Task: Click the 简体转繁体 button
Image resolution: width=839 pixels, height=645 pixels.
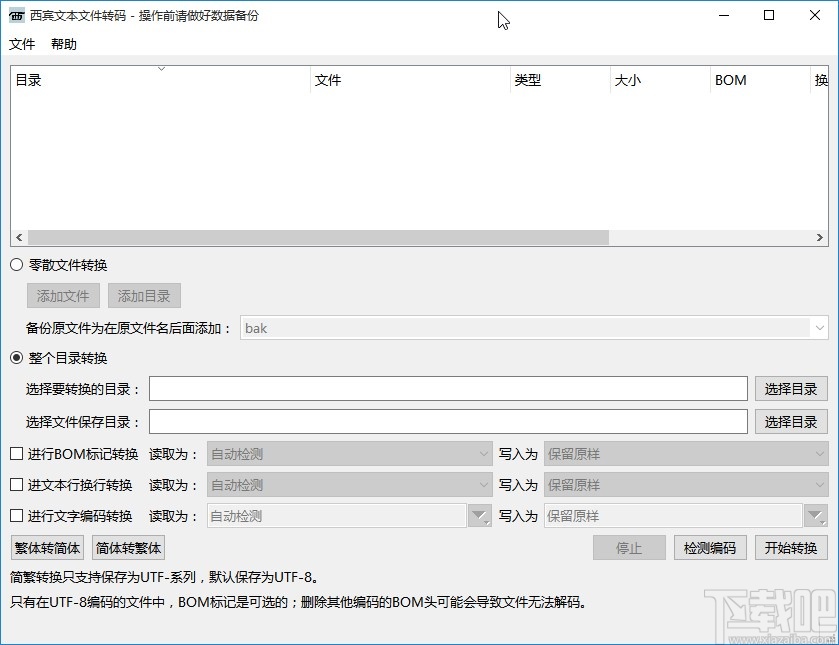Action: click(126, 547)
